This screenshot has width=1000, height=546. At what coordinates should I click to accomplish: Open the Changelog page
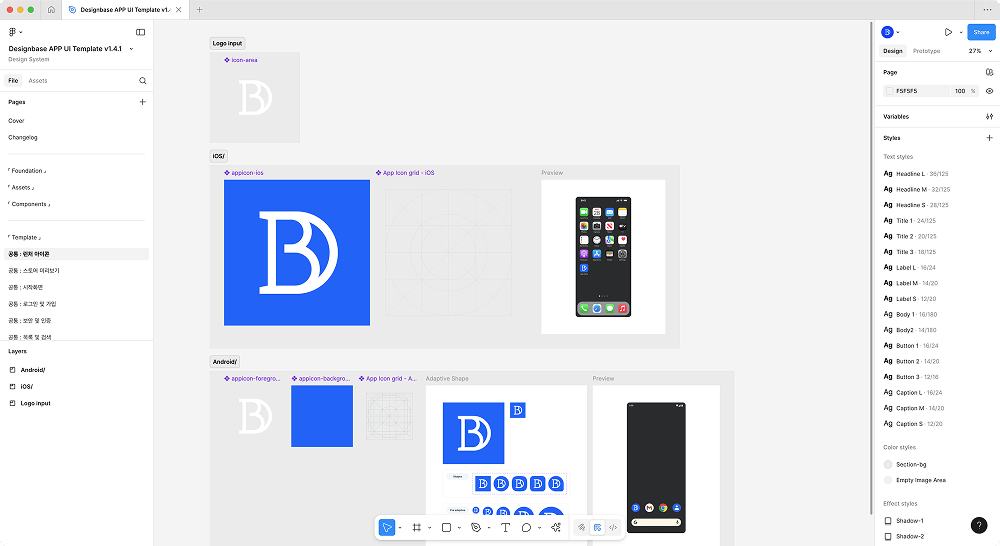[23, 137]
